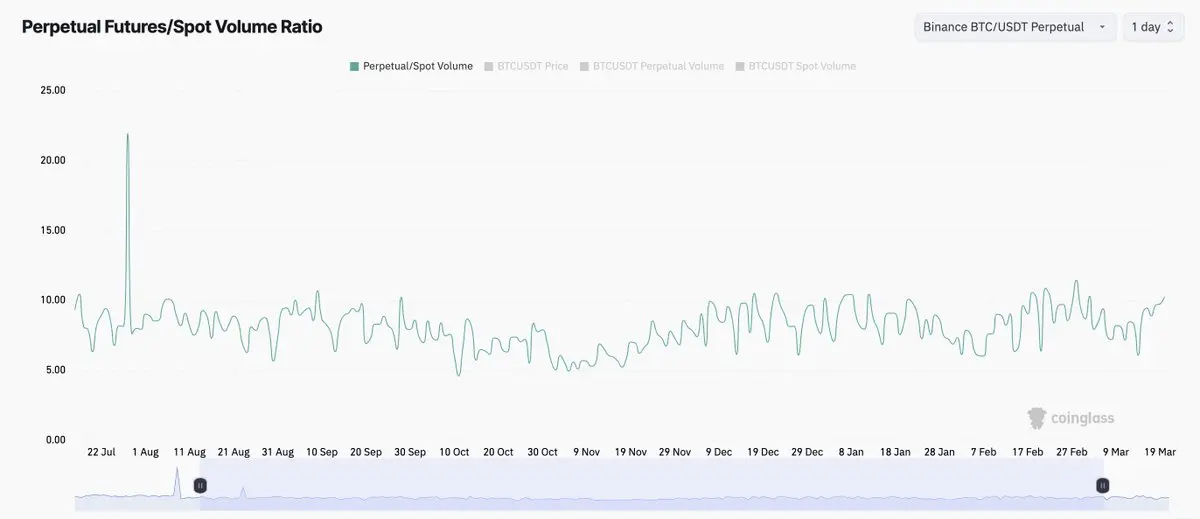This screenshot has width=1200, height=519.
Task: Click the exchange dropdown arrow
Action: point(1102,27)
